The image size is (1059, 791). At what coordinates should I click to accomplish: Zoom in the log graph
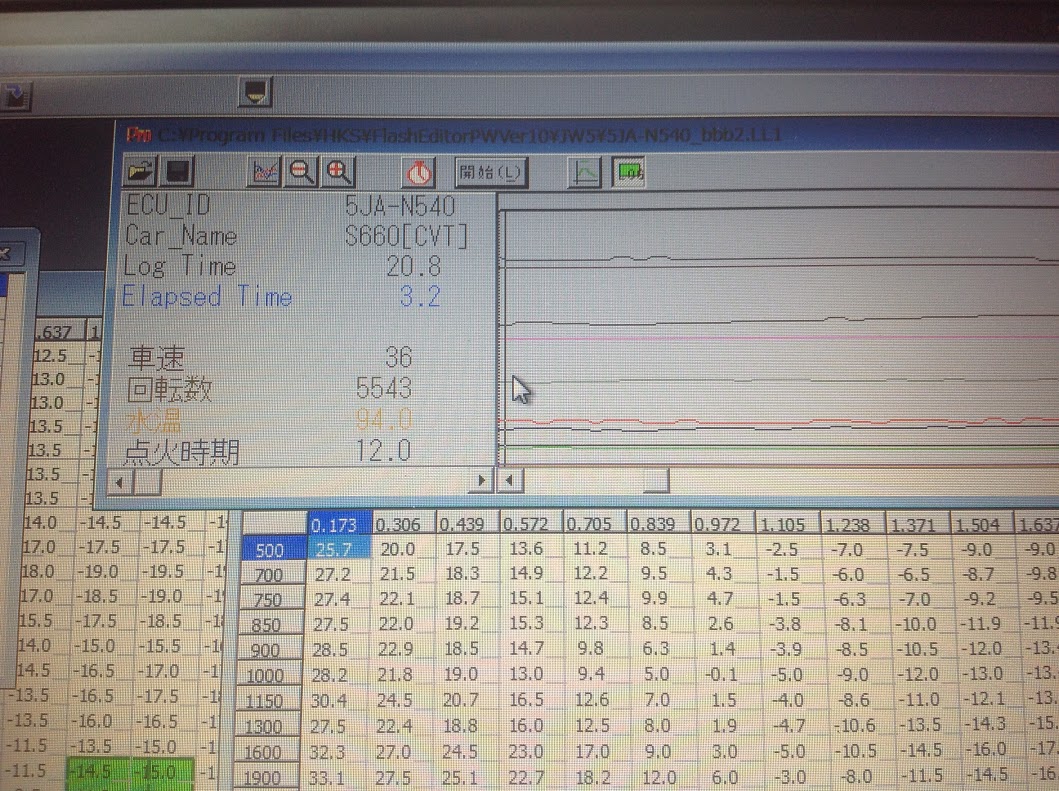(x=338, y=172)
